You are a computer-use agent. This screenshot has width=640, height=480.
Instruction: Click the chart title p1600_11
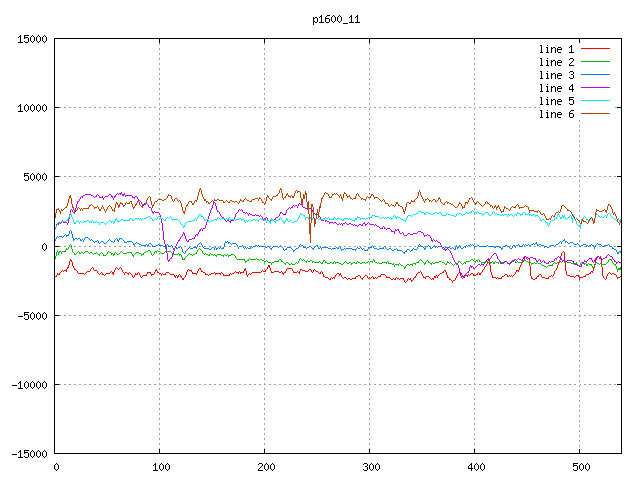335,18
